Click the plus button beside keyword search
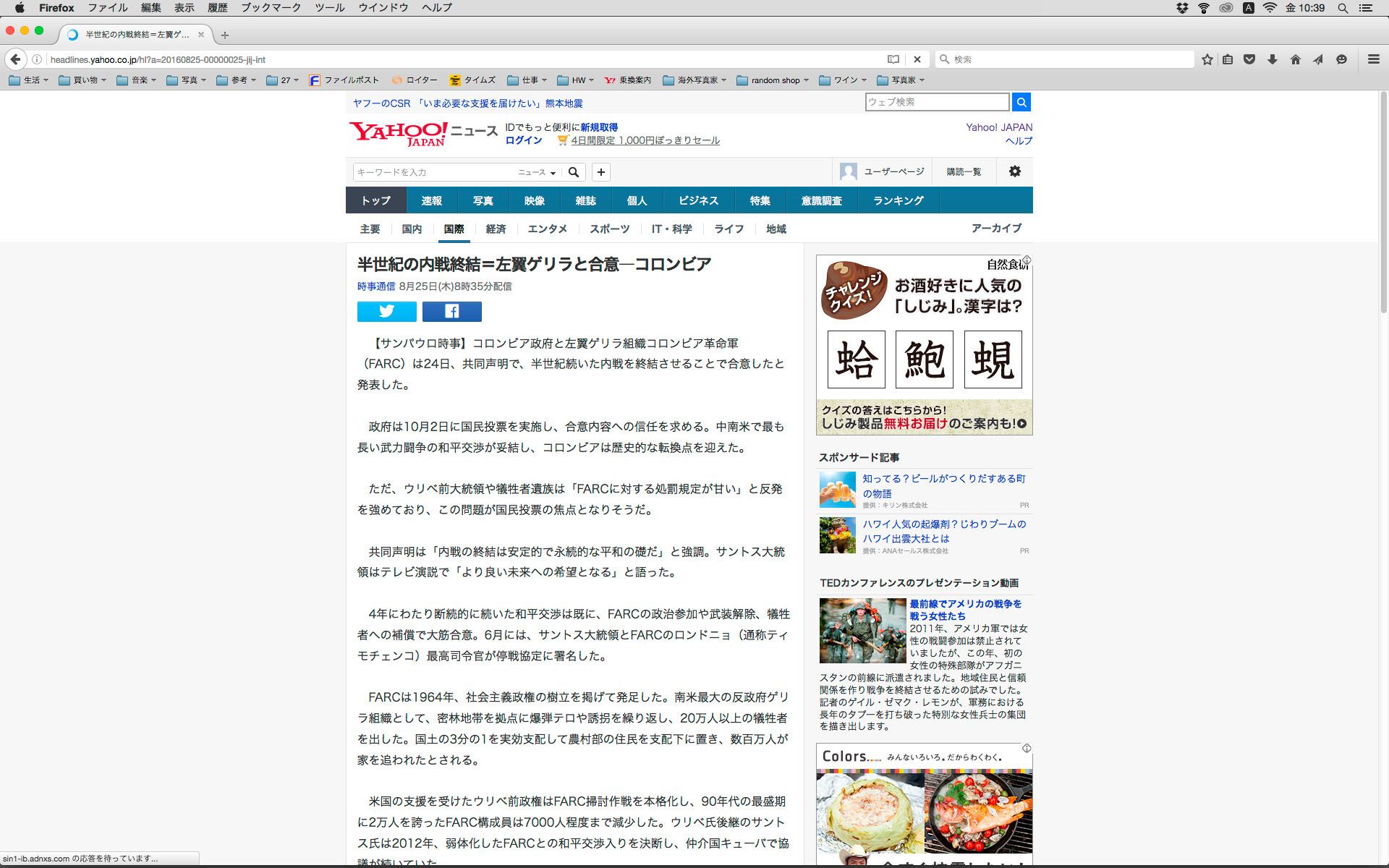The width and height of the screenshot is (1389, 868). [600, 172]
